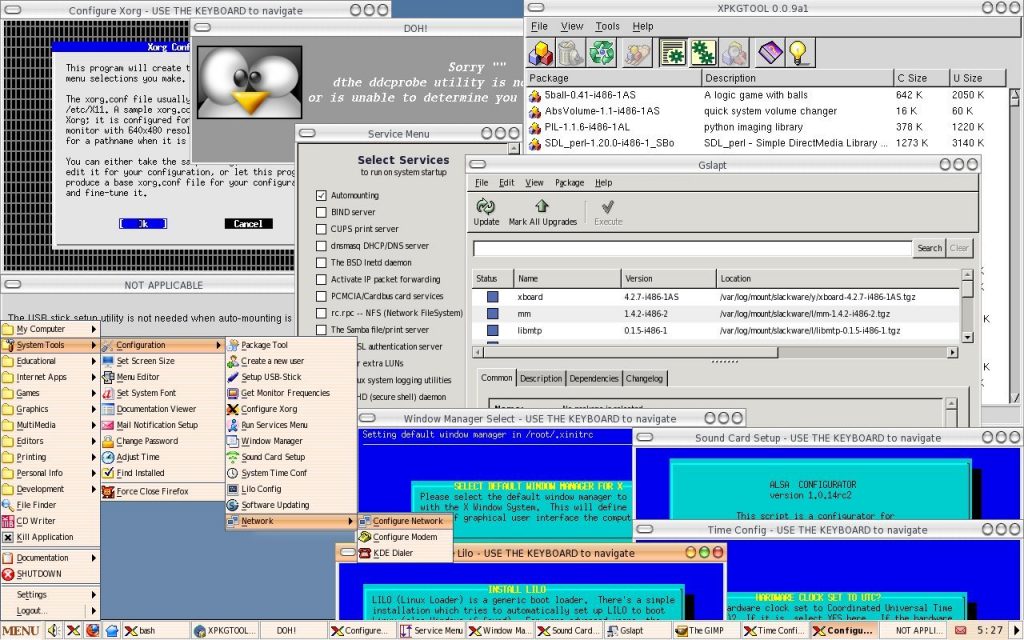Open the Tools menu in XPKGTOOL
The width and height of the screenshot is (1024, 640).
608,25
